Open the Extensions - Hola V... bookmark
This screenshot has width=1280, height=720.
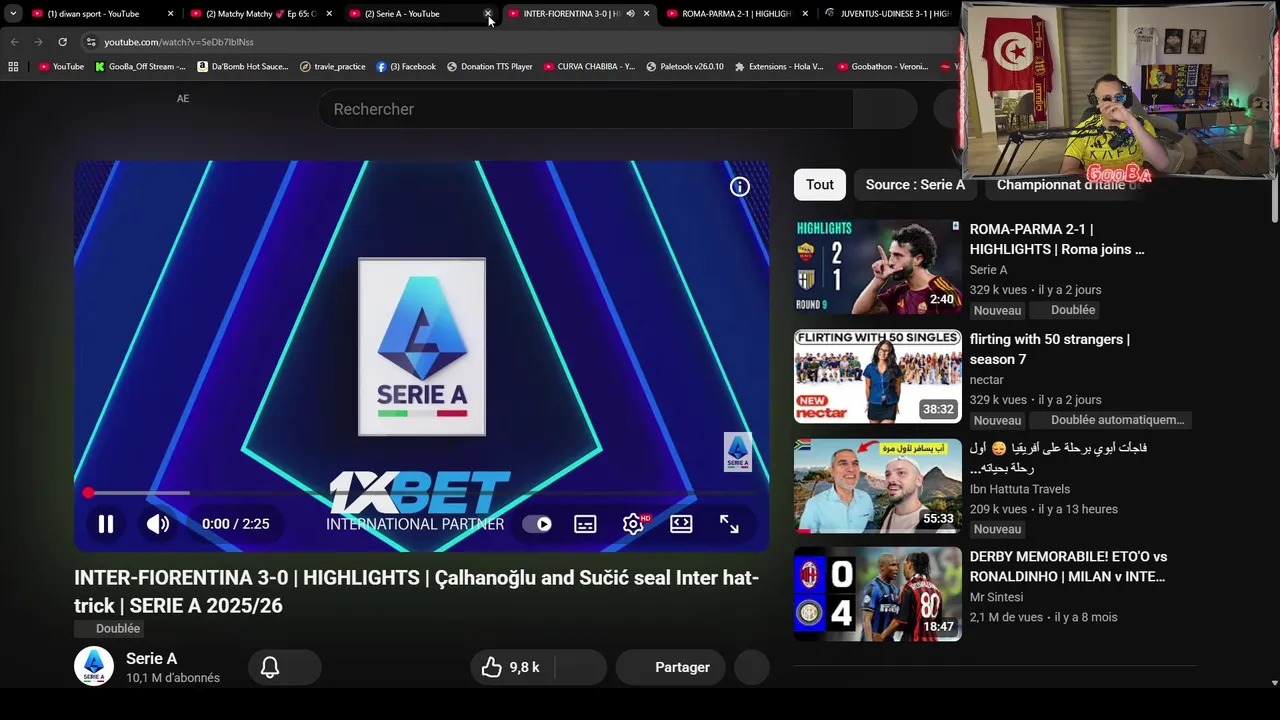pos(779,67)
